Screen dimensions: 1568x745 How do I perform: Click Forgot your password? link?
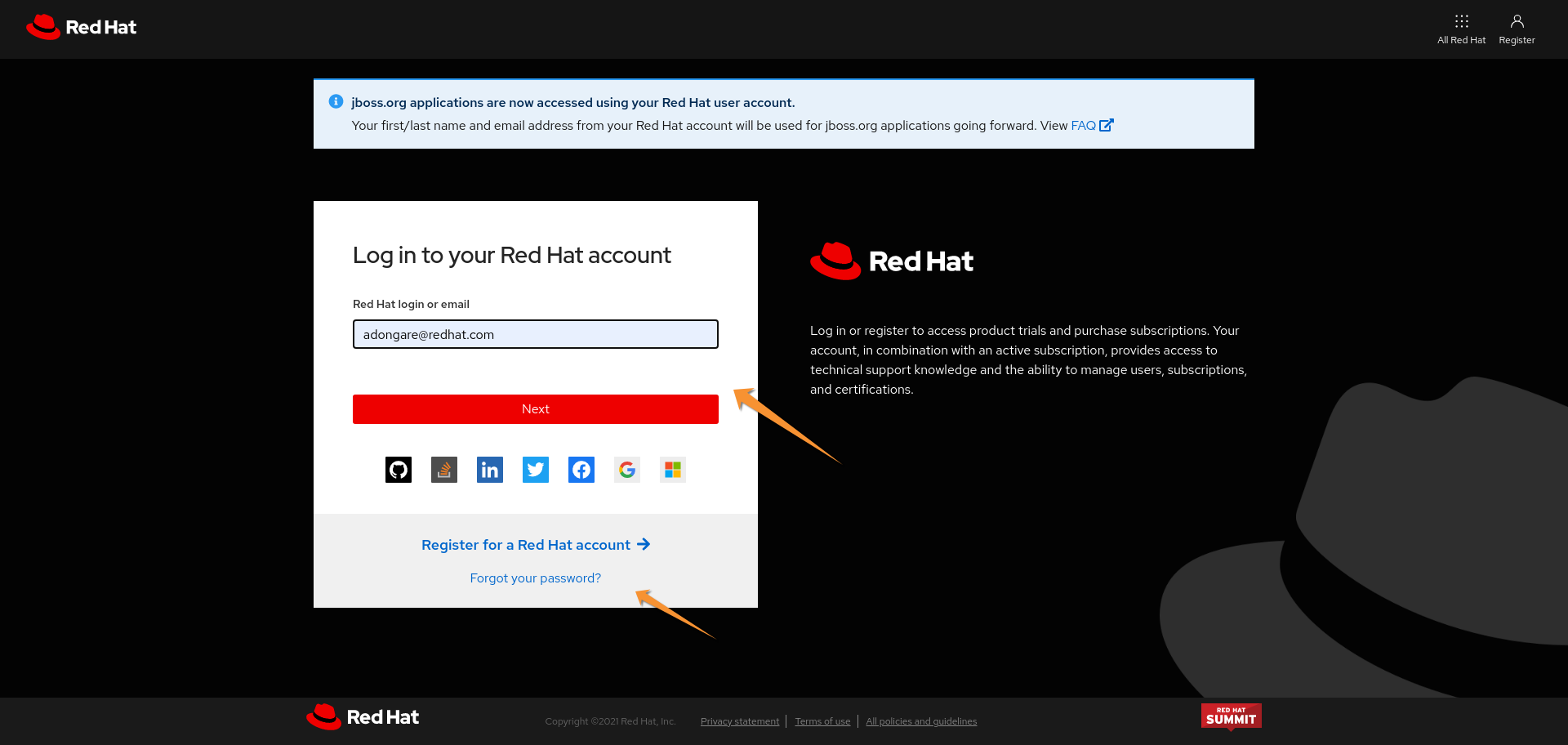[x=536, y=578]
